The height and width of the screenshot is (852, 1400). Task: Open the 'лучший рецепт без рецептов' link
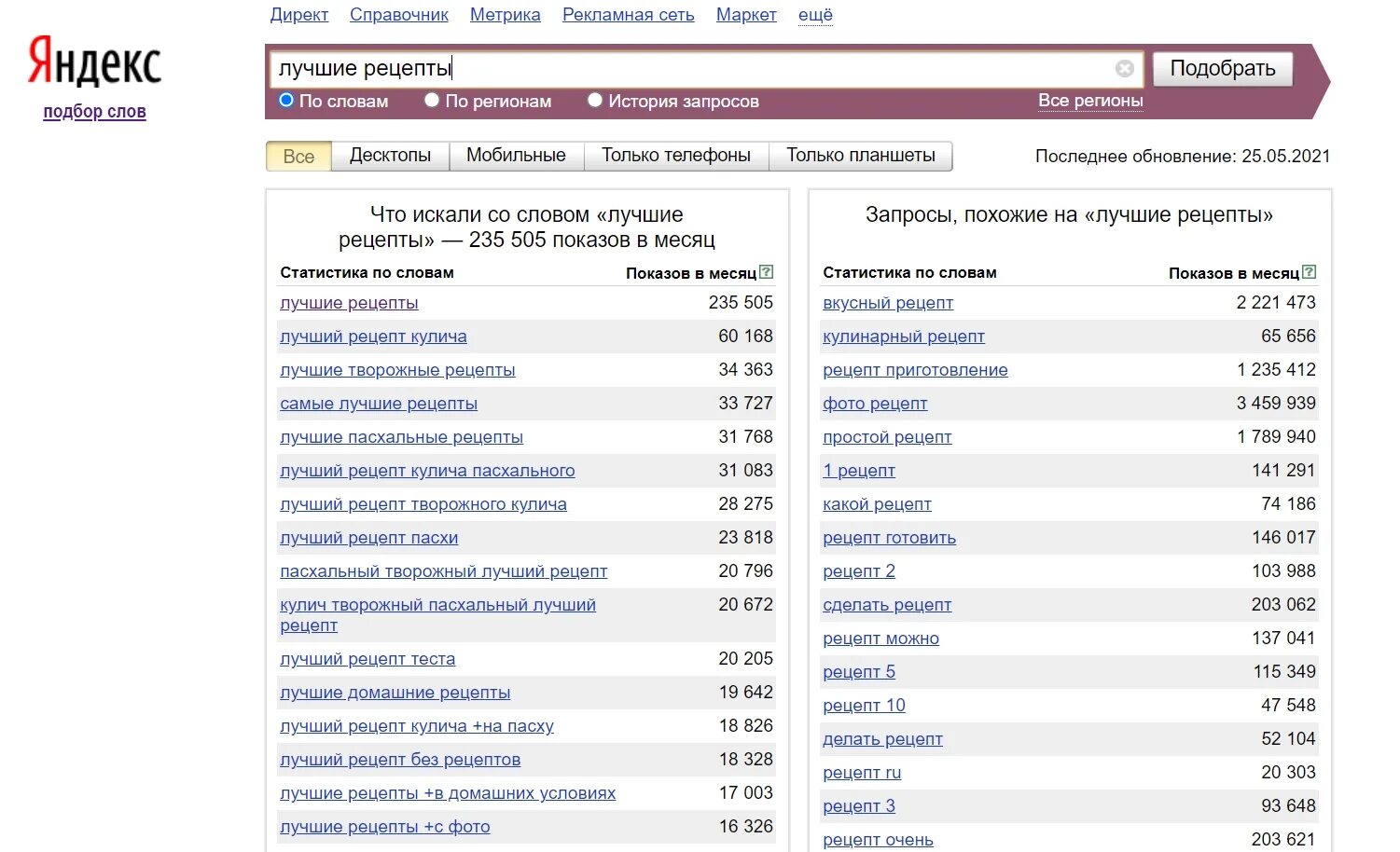(x=400, y=760)
